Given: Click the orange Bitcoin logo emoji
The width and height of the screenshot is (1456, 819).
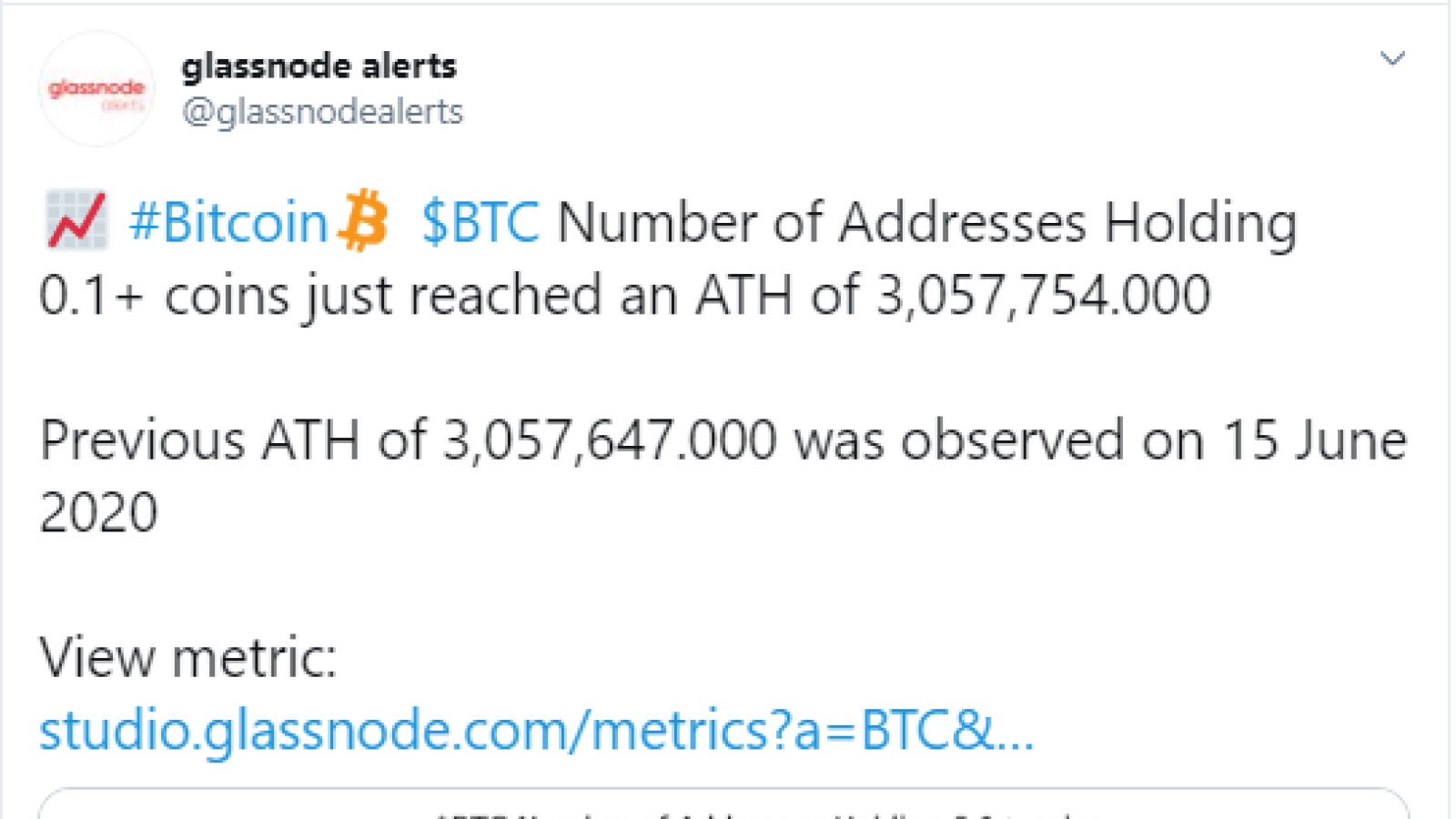Looking at the screenshot, I should pyautogui.click(x=363, y=220).
